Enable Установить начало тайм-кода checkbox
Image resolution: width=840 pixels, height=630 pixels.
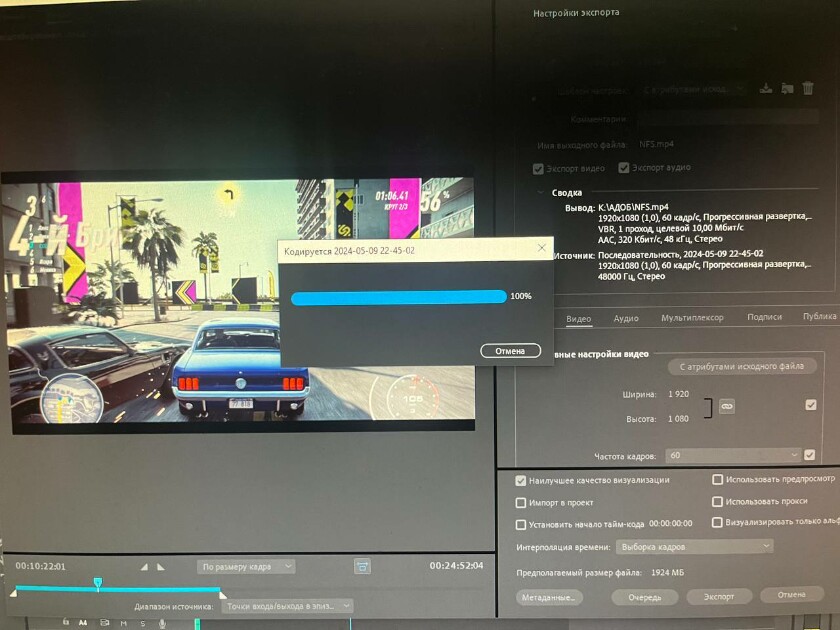coord(521,524)
